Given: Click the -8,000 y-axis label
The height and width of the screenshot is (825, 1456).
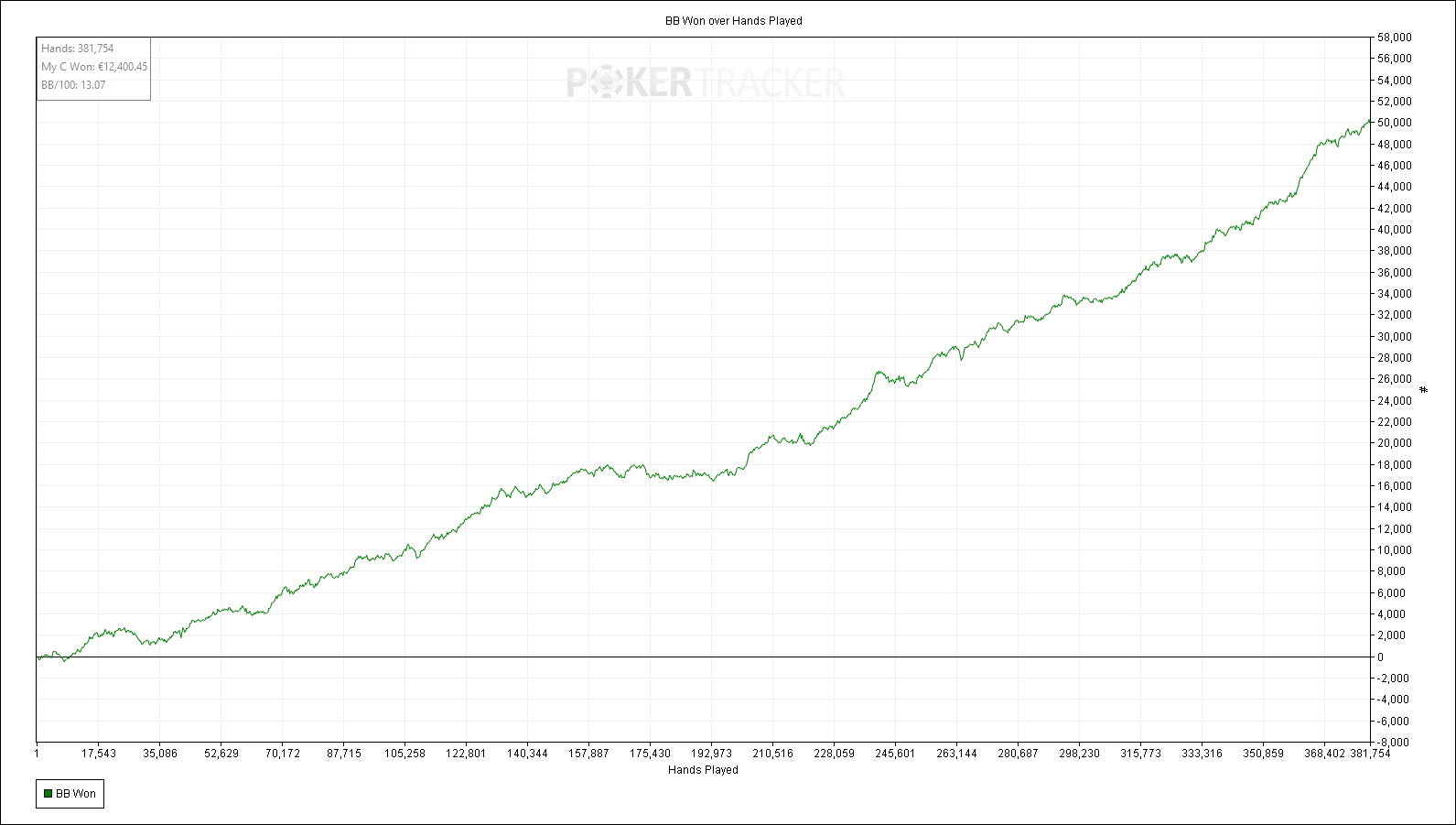Looking at the screenshot, I should pos(1394,743).
